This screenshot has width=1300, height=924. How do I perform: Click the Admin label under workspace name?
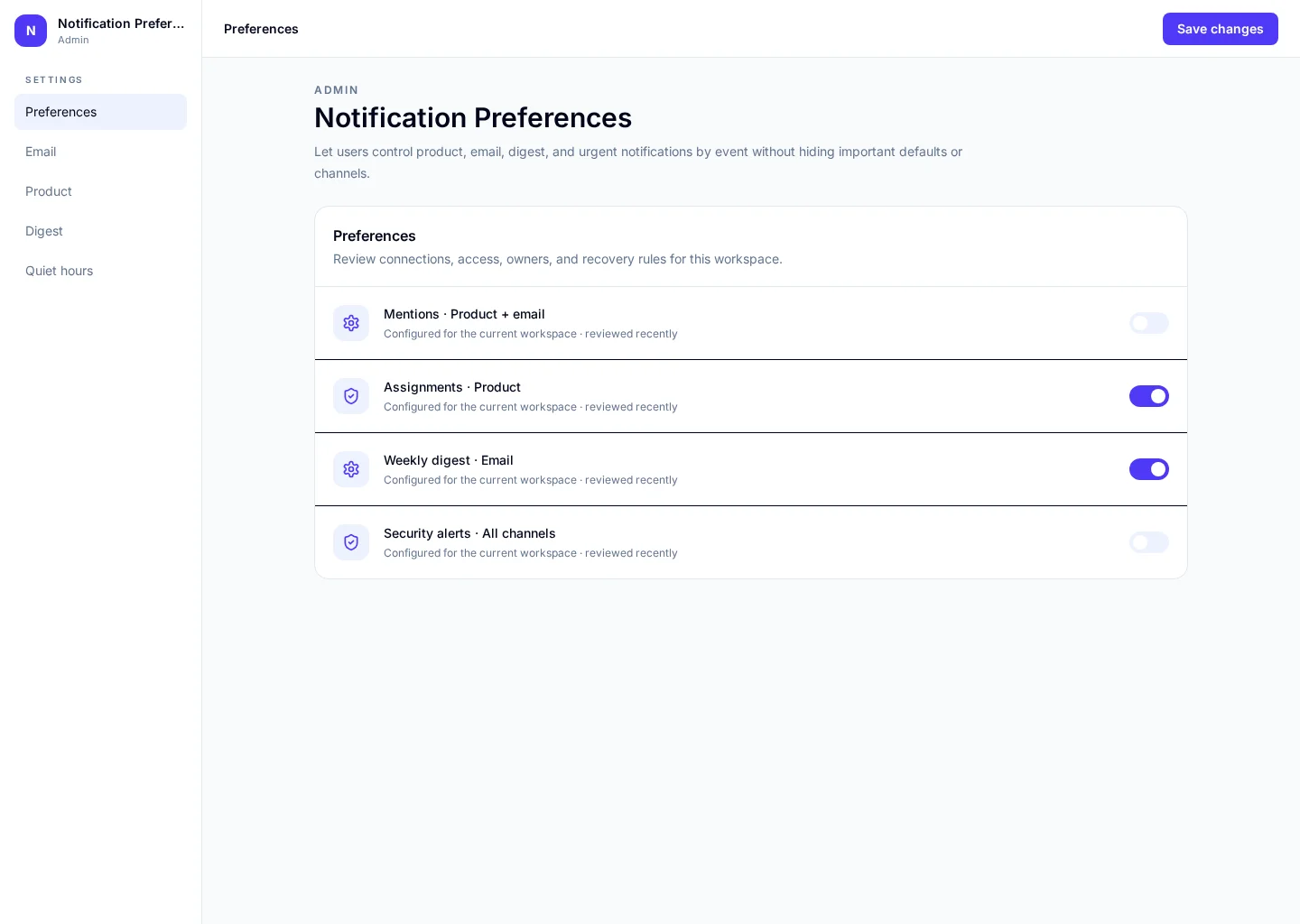pos(73,40)
